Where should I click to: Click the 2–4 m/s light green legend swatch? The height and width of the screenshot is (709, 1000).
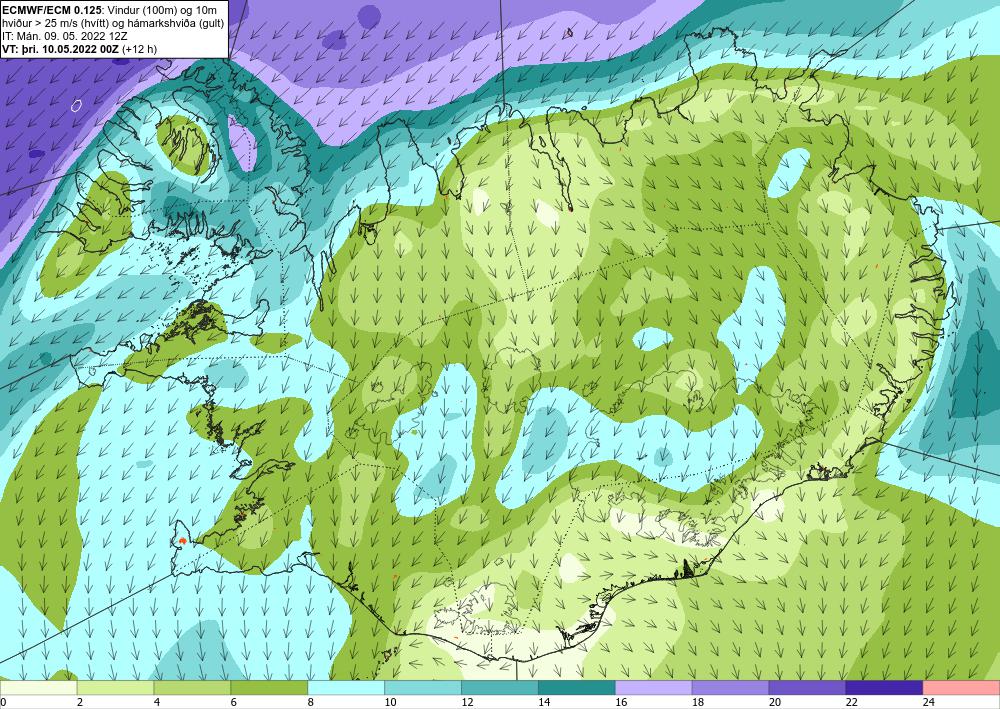click(x=115, y=688)
